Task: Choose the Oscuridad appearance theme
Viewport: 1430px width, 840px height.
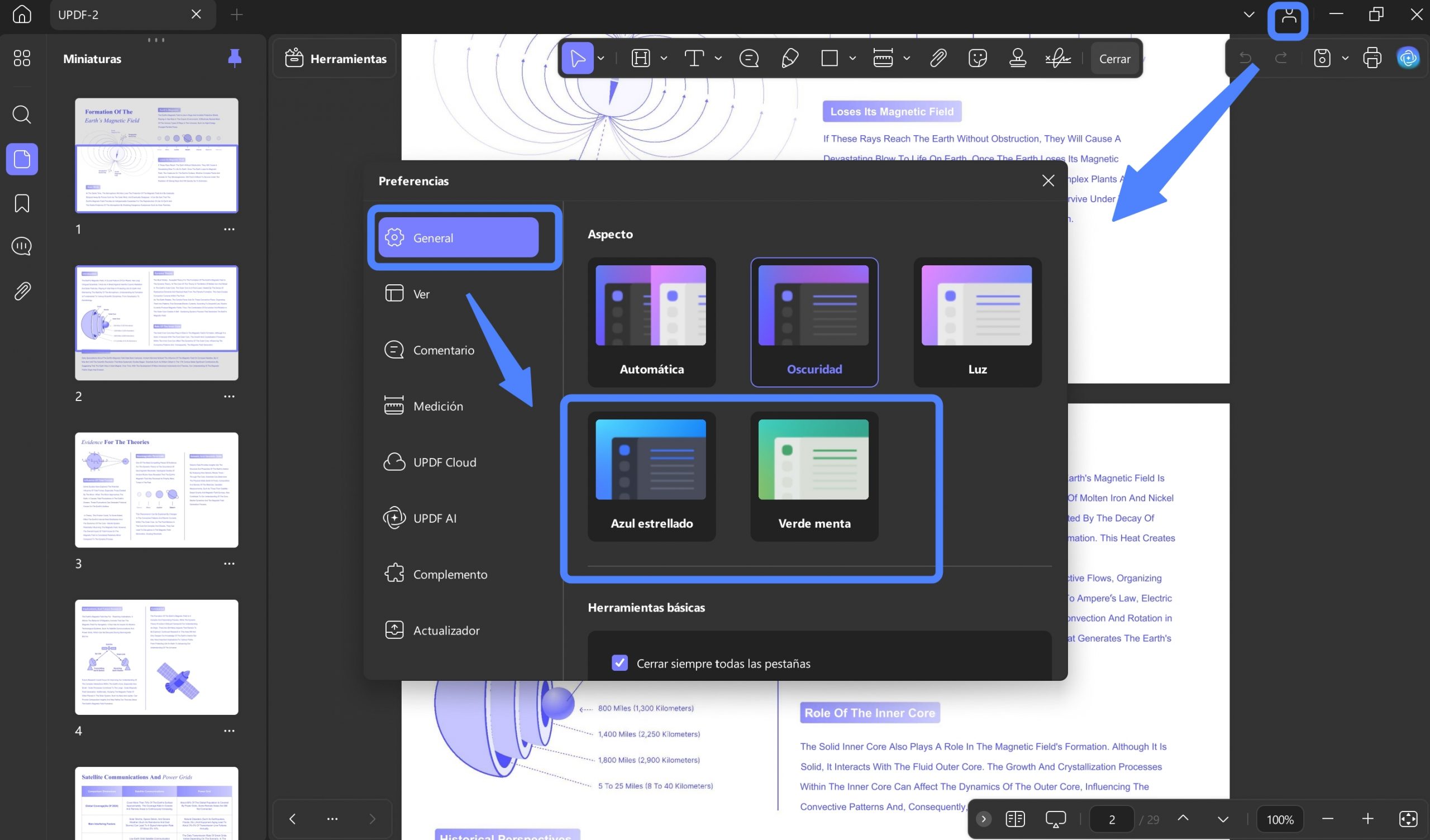Action: click(814, 322)
